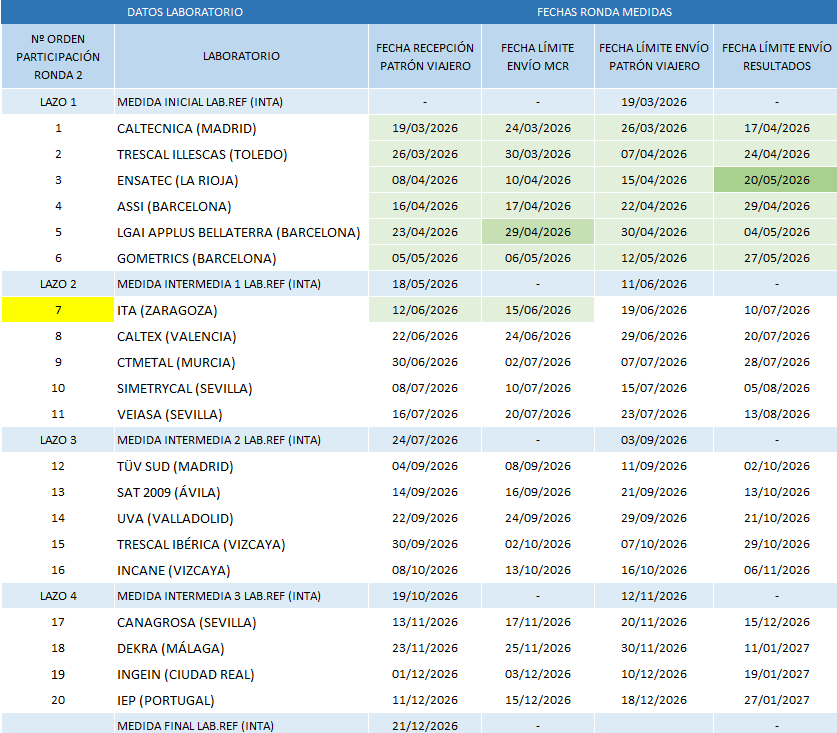The height and width of the screenshot is (733, 837).
Task: Select the Nº ORDEN PARTICIPACIÓN RONDA 2 header
Action: 58,57
